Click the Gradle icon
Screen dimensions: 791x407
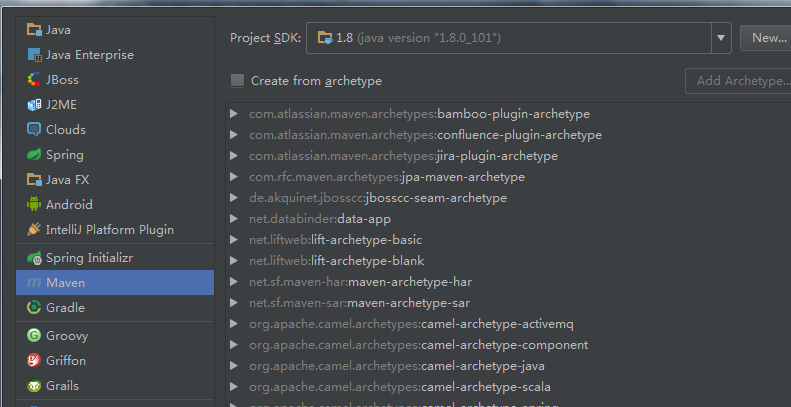pos(34,308)
